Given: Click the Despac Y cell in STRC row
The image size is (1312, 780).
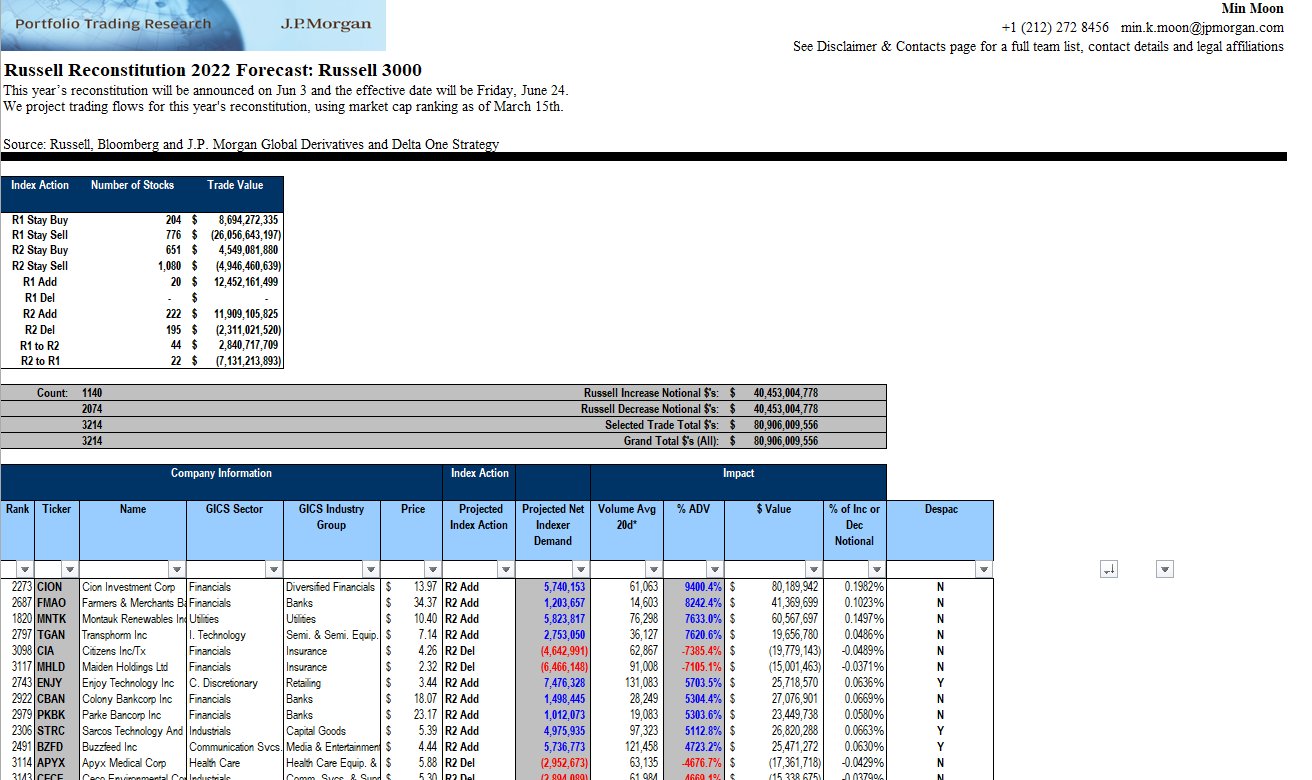Looking at the screenshot, I should point(940,731).
